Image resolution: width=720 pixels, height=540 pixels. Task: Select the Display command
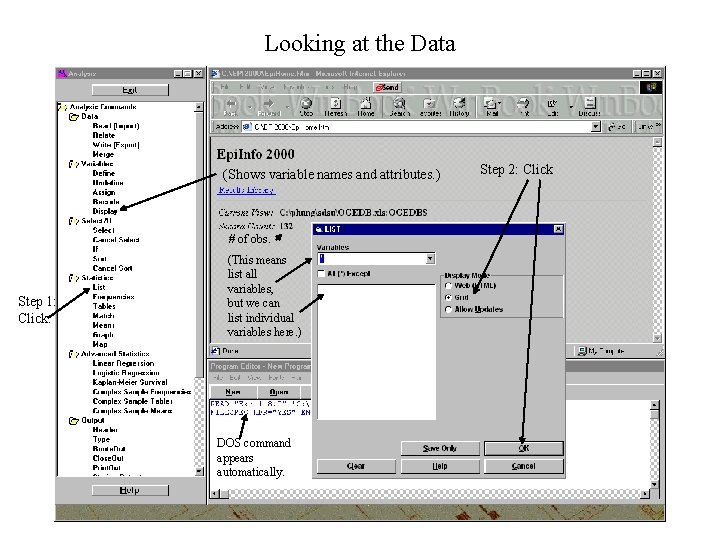105,211
